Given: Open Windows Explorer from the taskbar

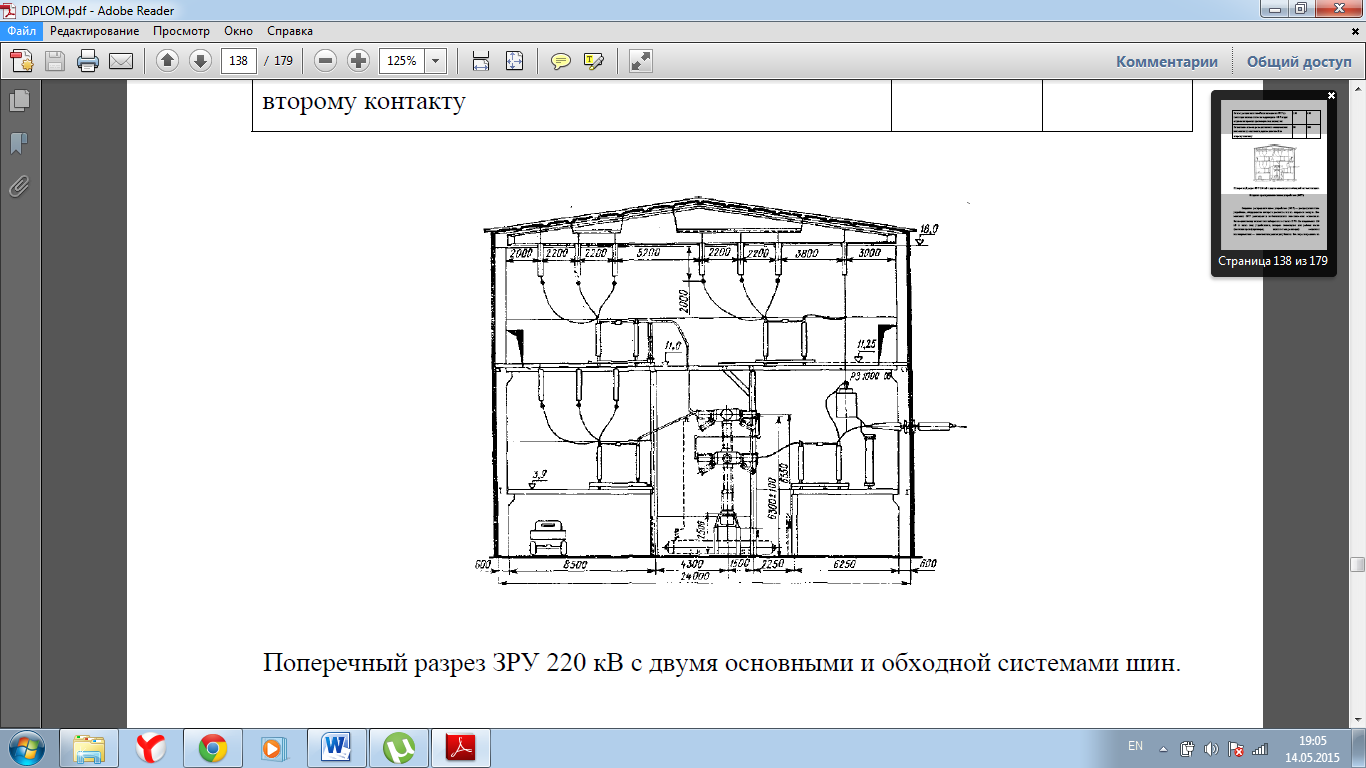Looking at the screenshot, I should 90,748.
